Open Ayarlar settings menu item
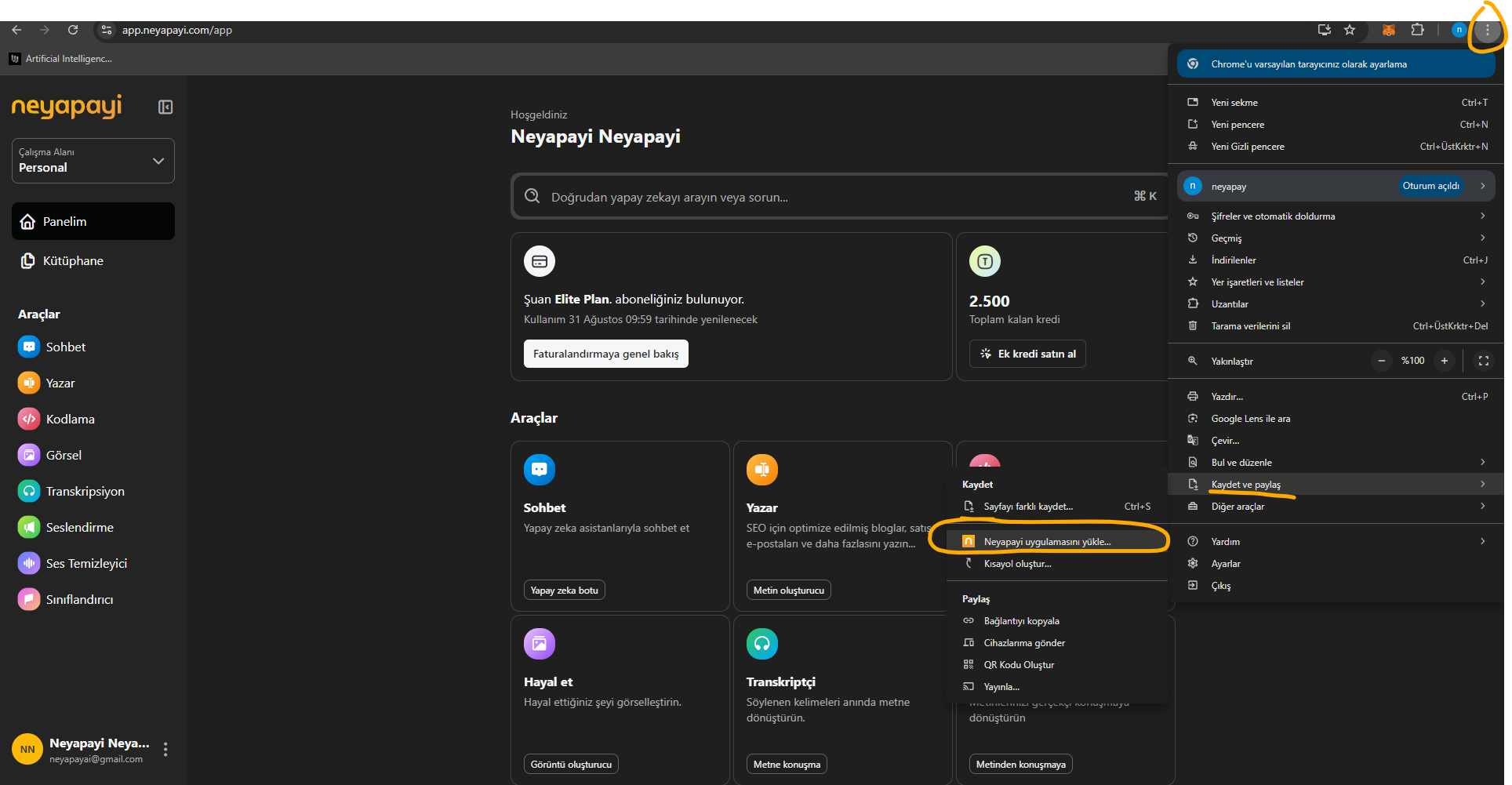 [x=1336, y=563]
